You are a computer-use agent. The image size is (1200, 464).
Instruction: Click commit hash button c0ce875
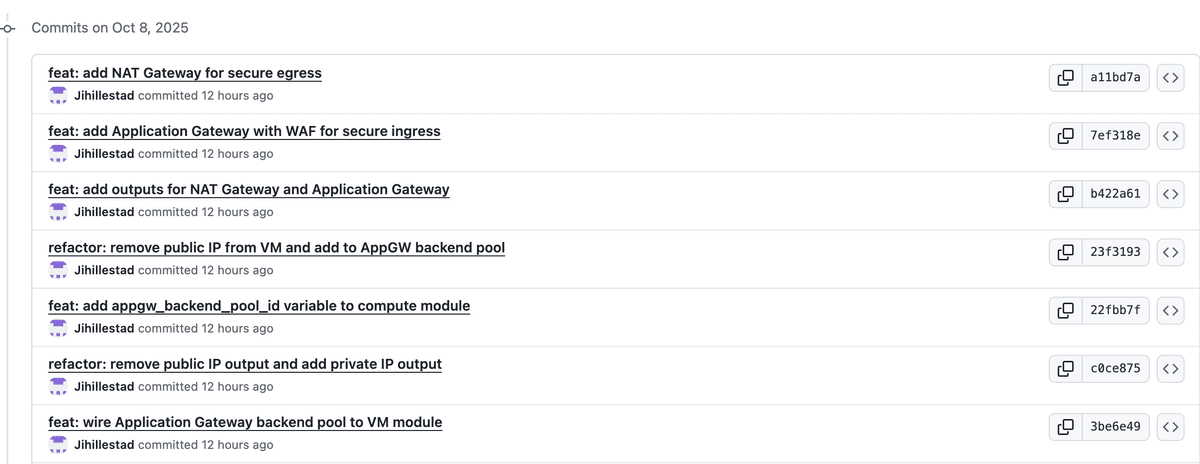[x=1116, y=368]
